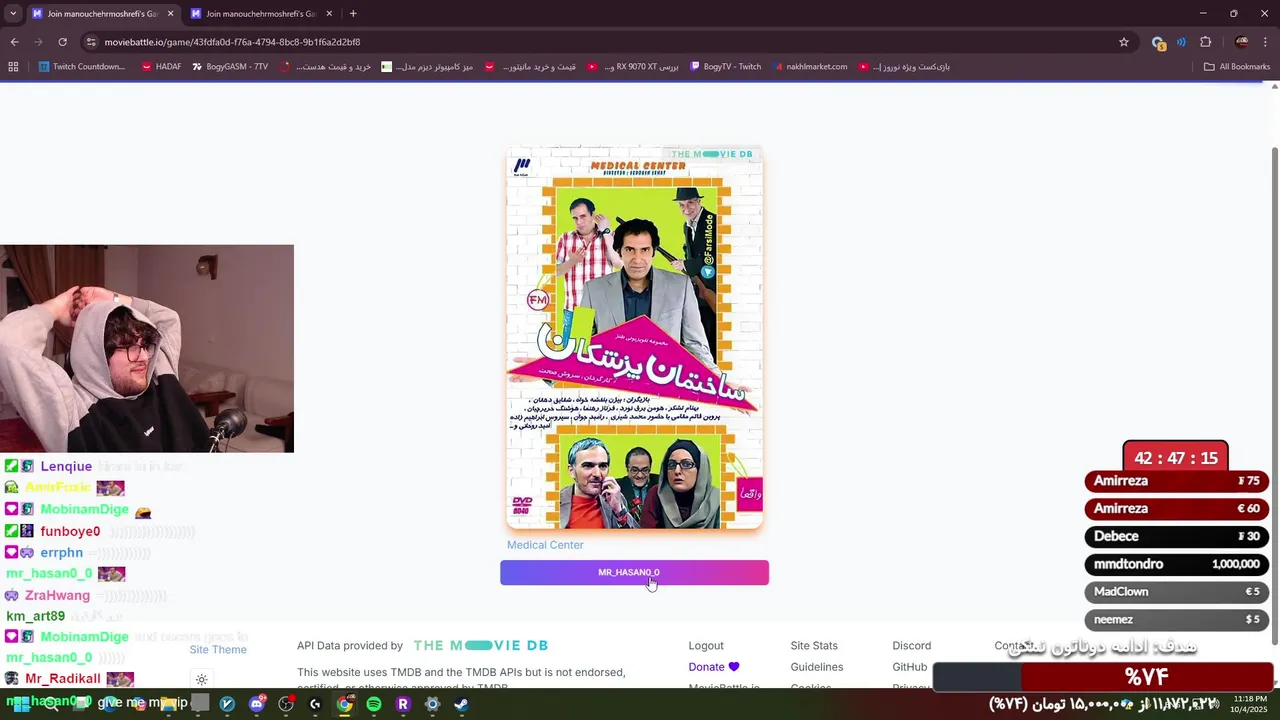Click the Medical Center title link
Viewport: 1280px width, 720px height.
click(545, 545)
